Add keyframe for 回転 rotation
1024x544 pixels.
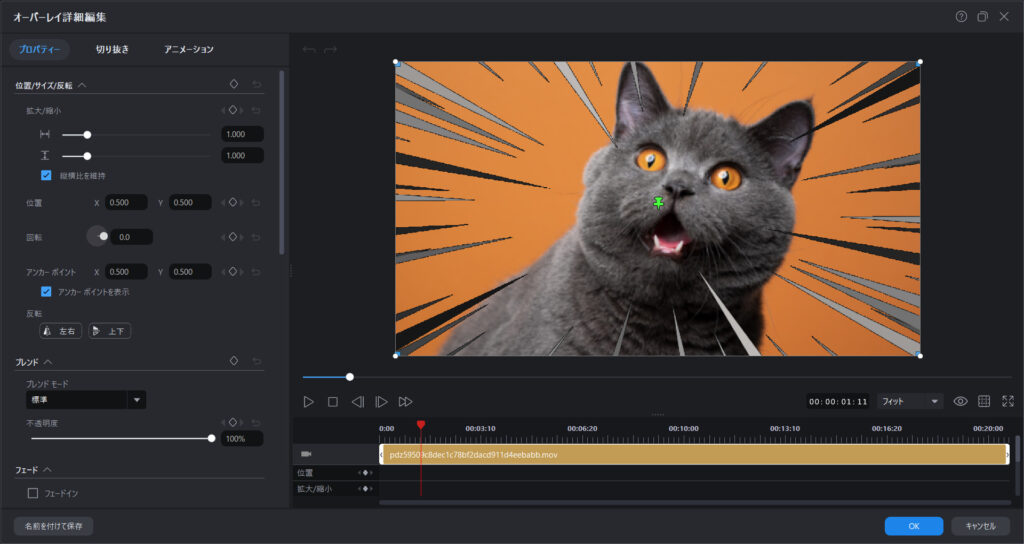[x=232, y=237]
